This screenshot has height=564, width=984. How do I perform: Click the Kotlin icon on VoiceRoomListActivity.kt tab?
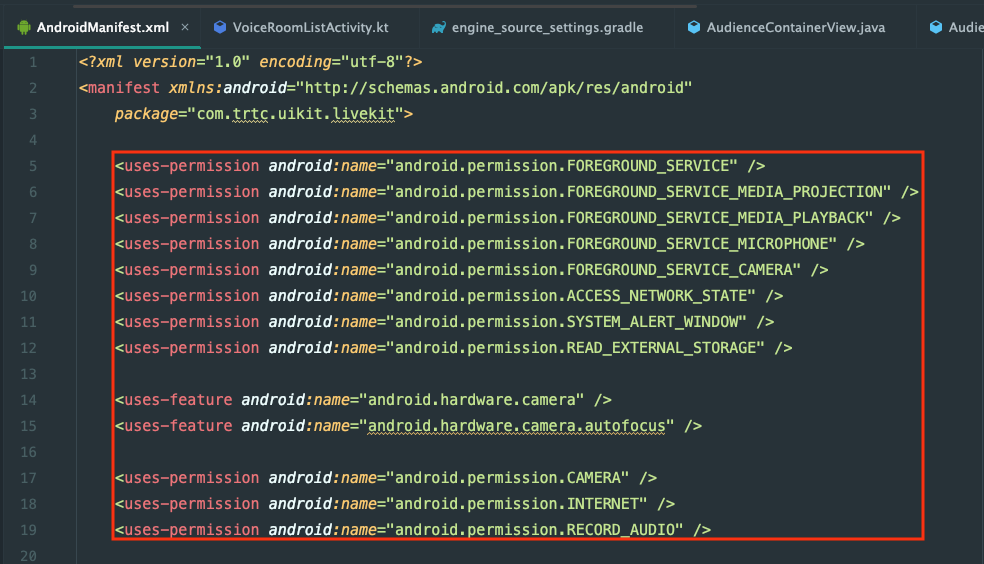(x=218, y=27)
